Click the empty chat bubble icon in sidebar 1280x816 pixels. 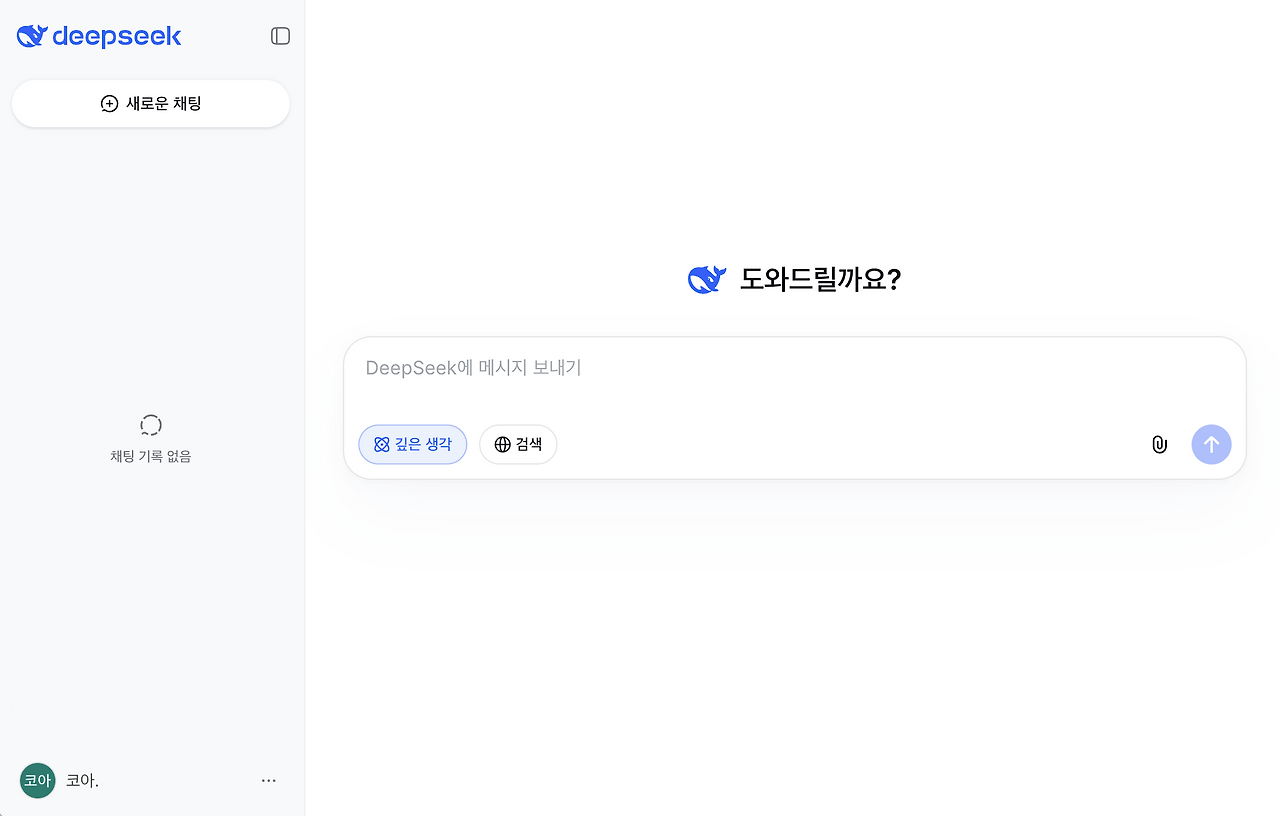[x=151, y=425]
